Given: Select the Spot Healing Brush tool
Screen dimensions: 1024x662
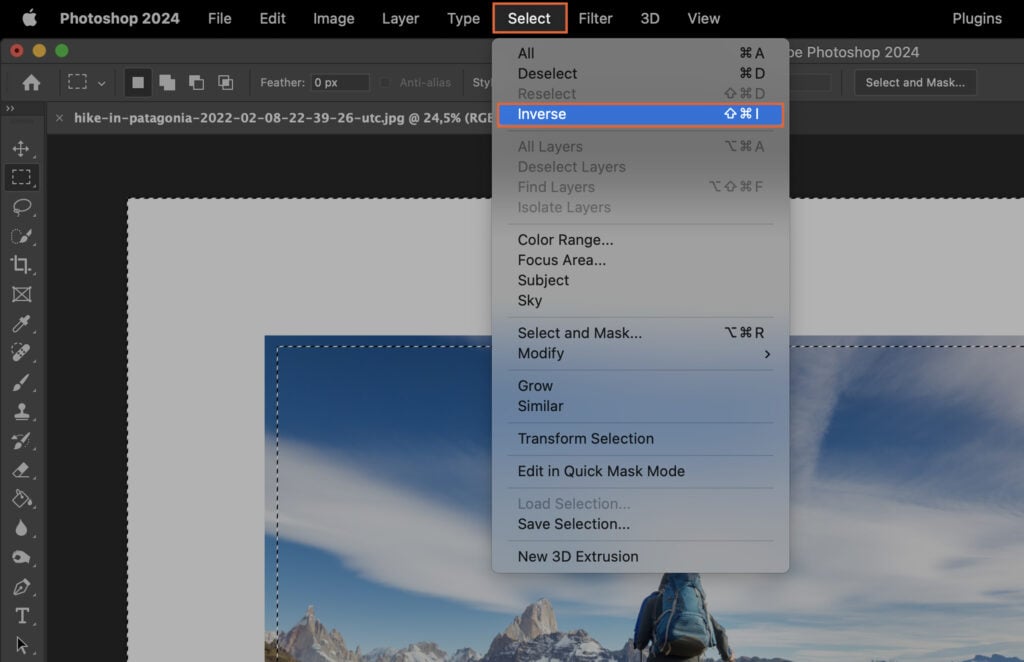Looking at the screenshot, I should (x=23, y=352).
